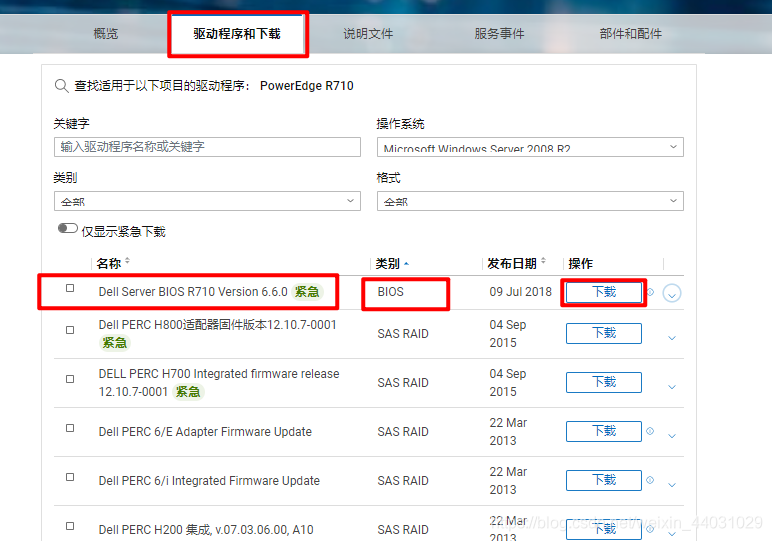Download the PERC H700 Integrated firmware
The width and height of the screenshot is (772, 541).
tap(604, 382)
